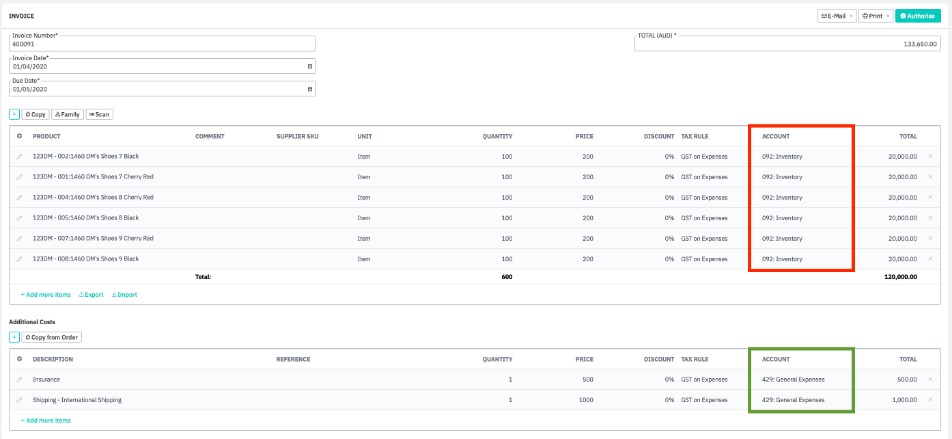This screenshot has width=952, height=439.
Task: Expand the E-Mail dropdown
Action: pyautogui.click(x=837, y=16)
